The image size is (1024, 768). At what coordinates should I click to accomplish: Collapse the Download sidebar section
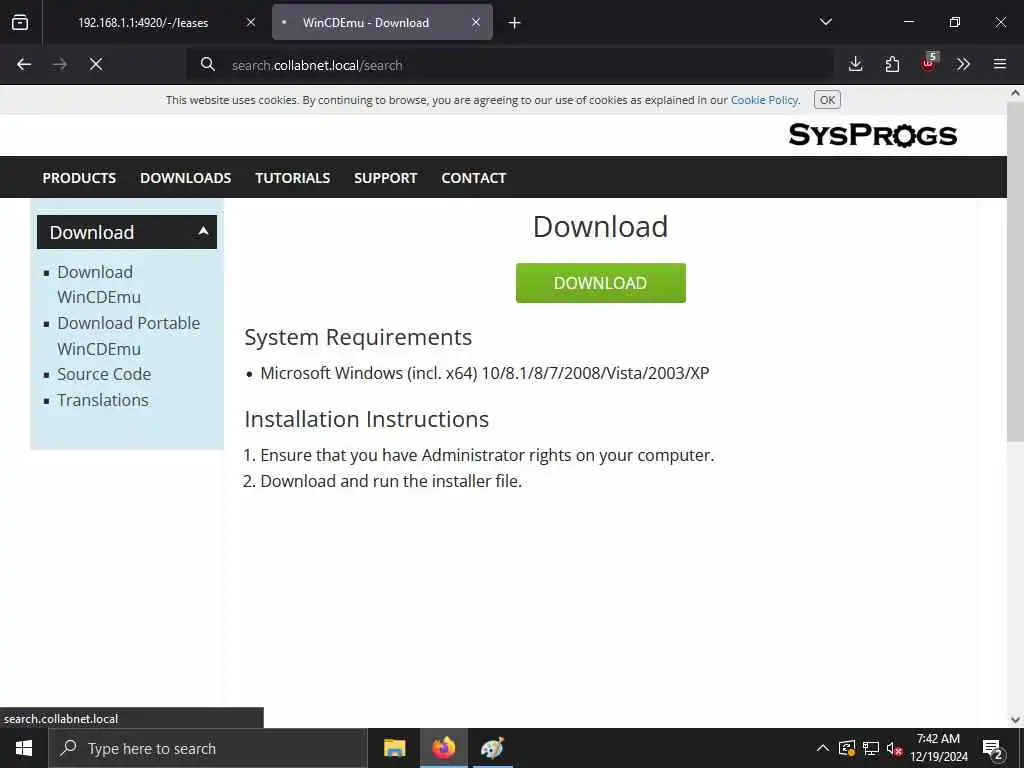[127, 232]
